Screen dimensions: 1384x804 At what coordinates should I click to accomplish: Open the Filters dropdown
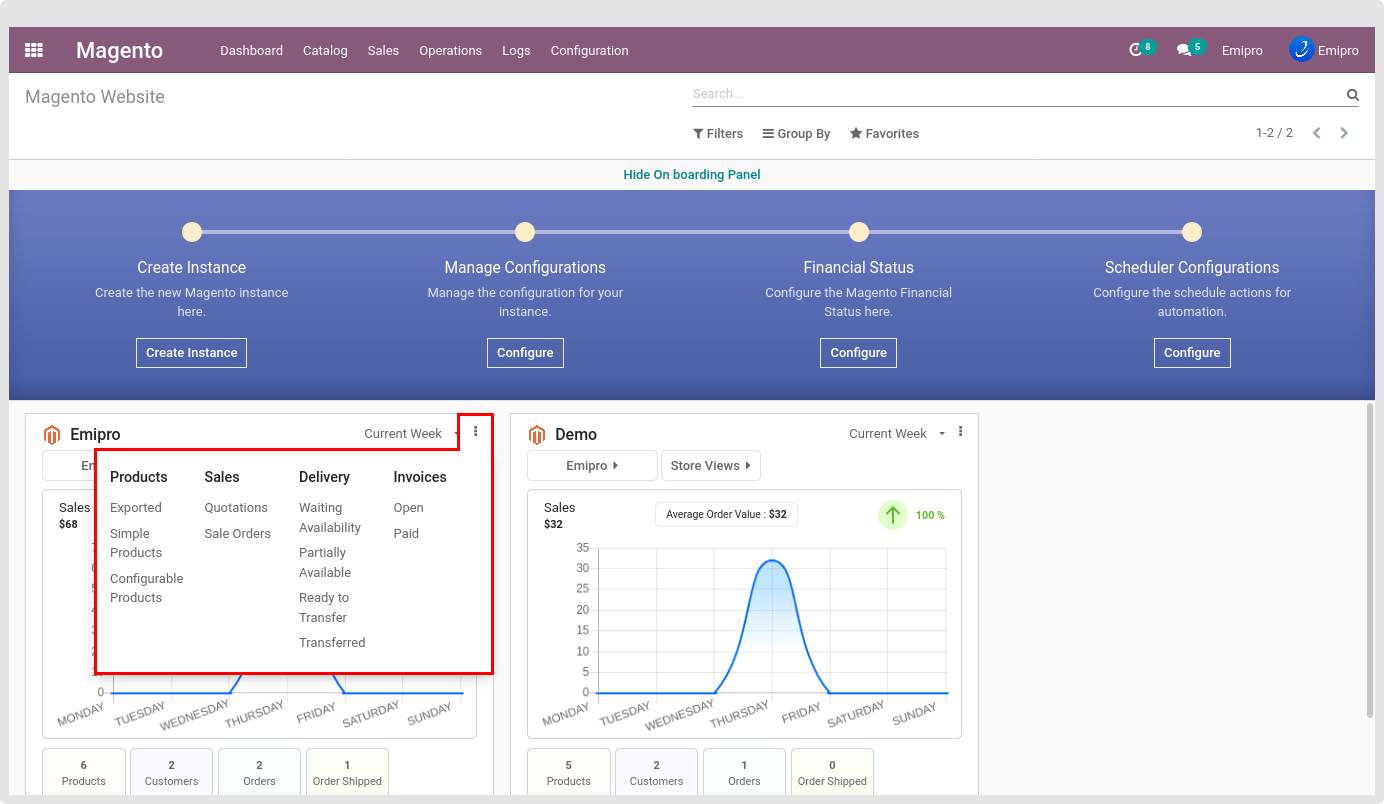tap(718, 133)
